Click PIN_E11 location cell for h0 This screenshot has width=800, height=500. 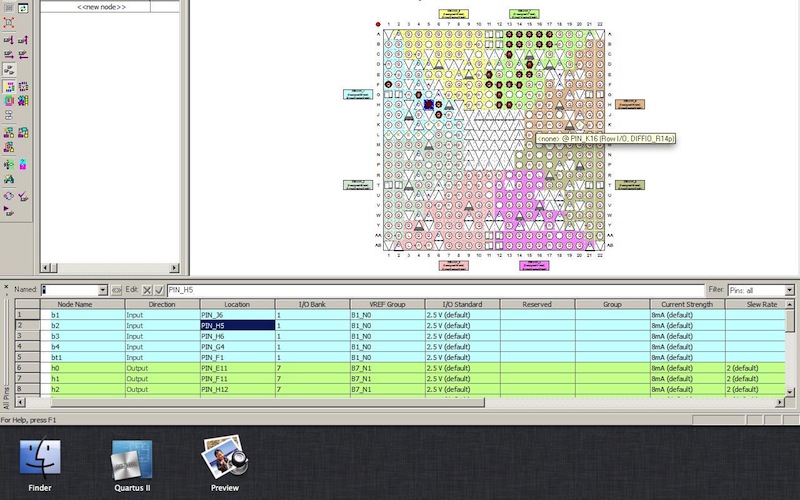[236, 368]
